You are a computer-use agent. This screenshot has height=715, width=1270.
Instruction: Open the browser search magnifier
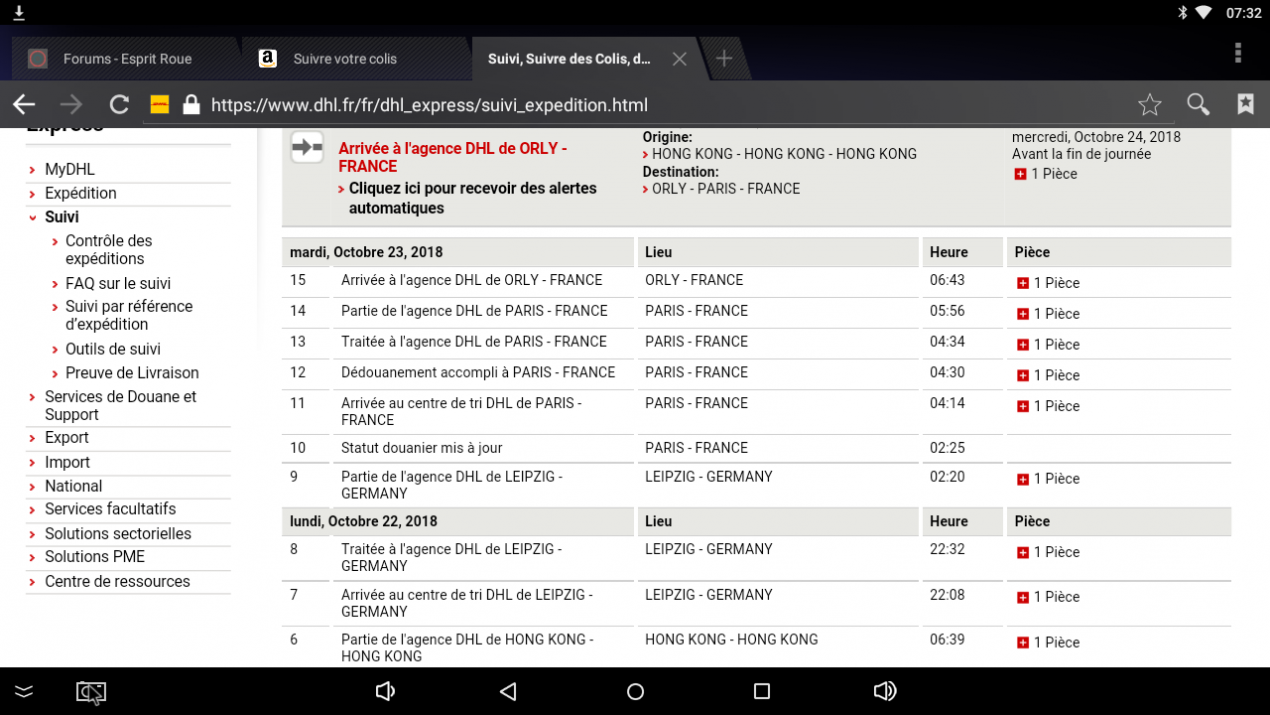[1198, 105]
